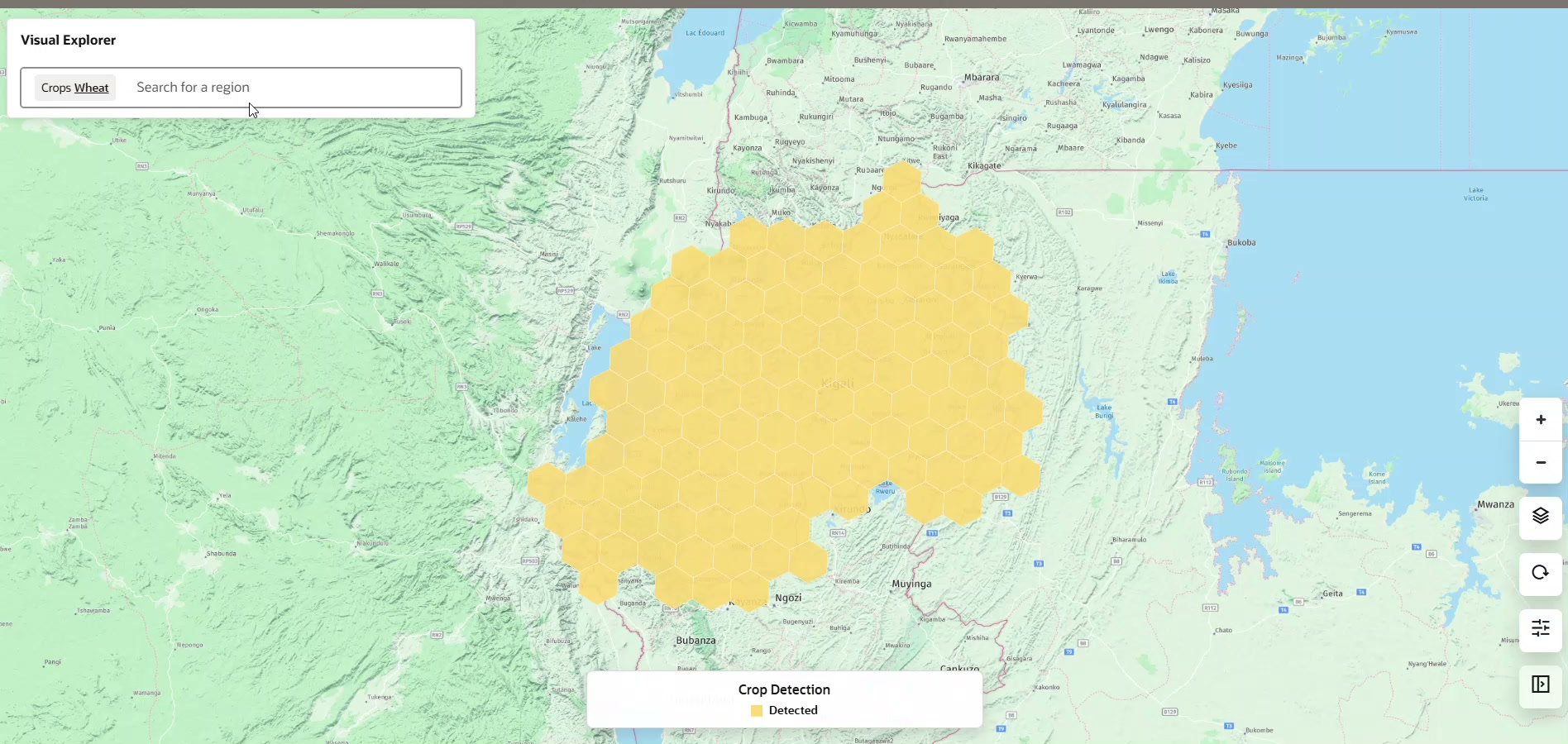Image resolution: width=1568 pixels, height=744 pixels.
Task: Click the Rwanyamahembe town label
Action: click(975, 39)
